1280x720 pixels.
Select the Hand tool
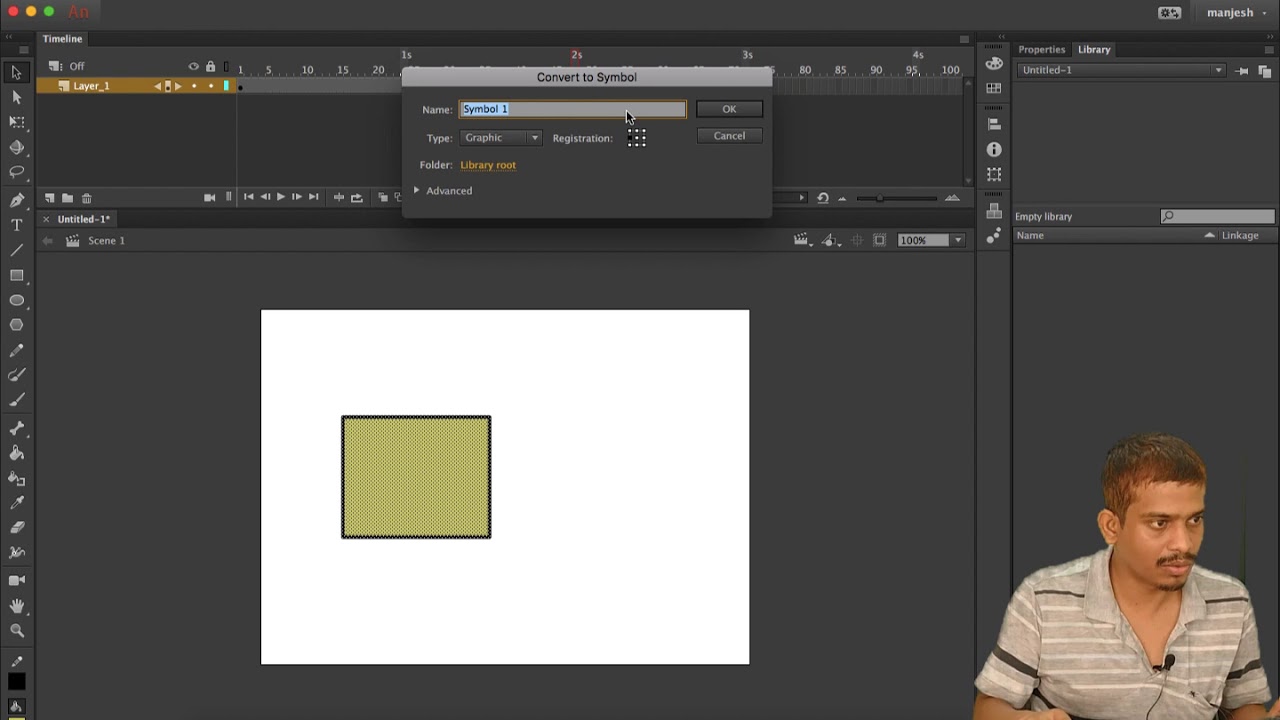point(17,606)
